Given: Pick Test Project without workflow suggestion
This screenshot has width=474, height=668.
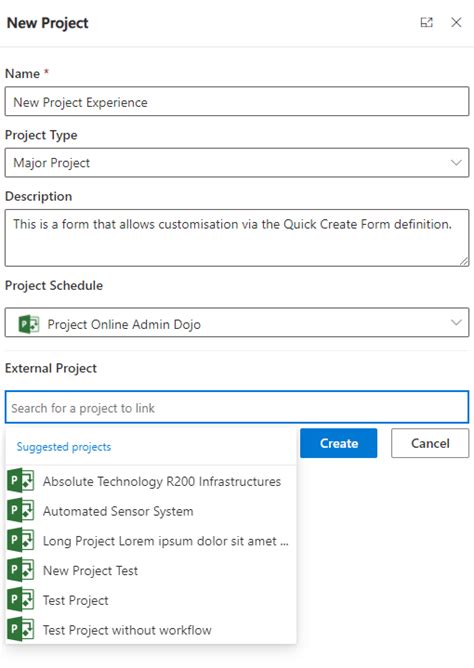Looking at the screenshot, I should 151,630.
